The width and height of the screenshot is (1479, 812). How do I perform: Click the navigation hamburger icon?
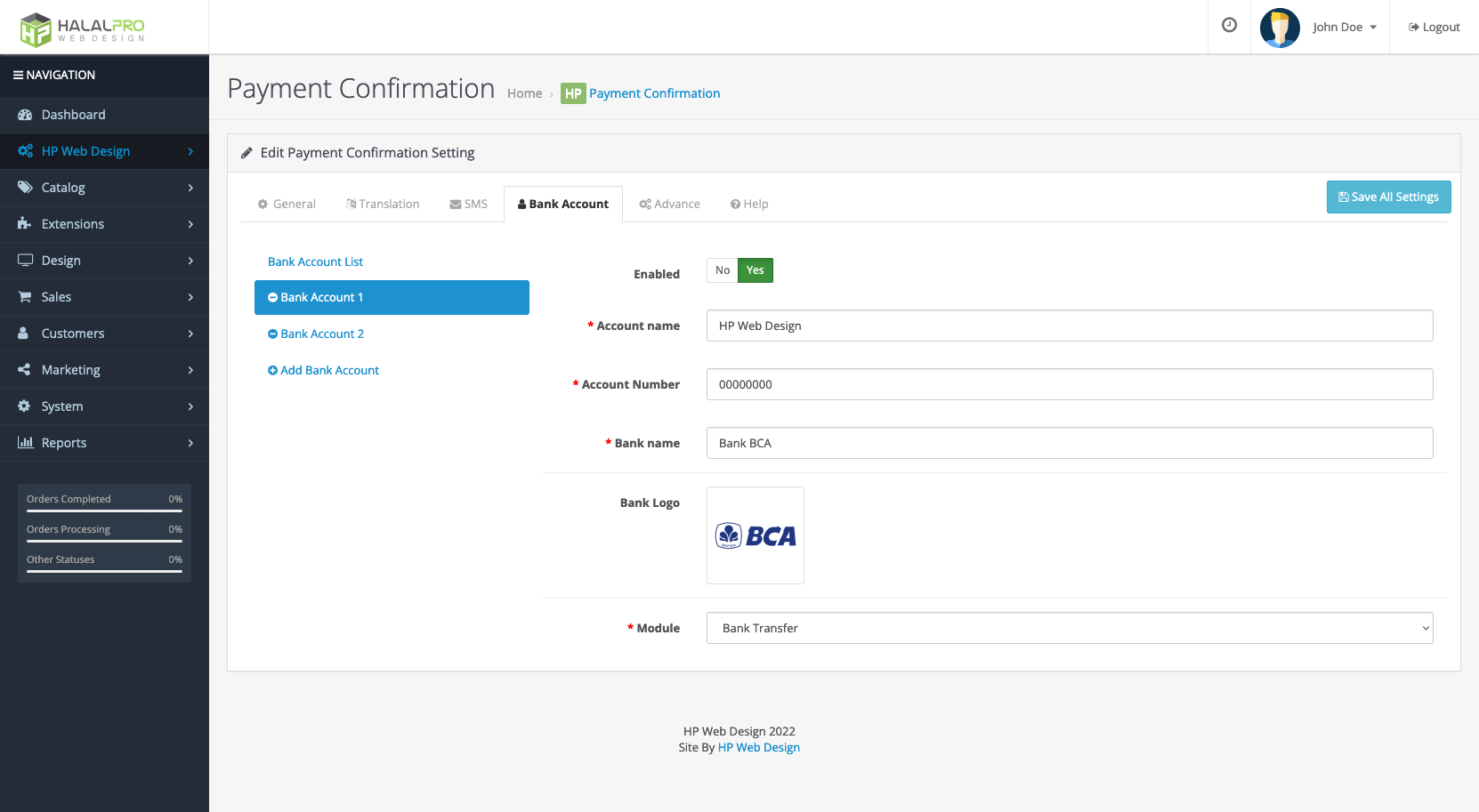[18, 76]
